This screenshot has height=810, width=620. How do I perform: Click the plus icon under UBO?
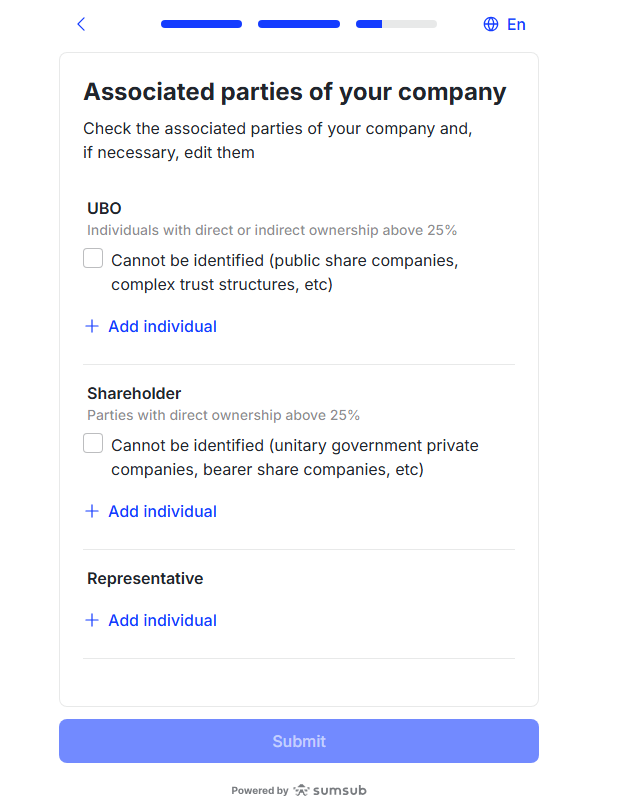point(92,326)
